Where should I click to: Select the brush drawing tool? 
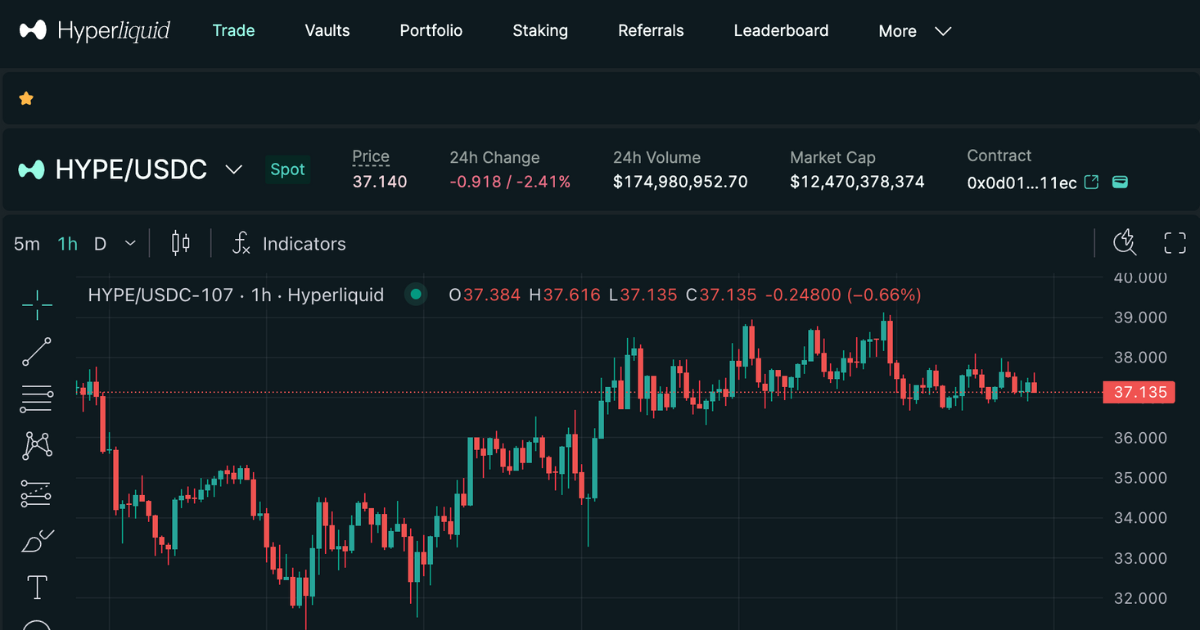(x=37, y=541)
